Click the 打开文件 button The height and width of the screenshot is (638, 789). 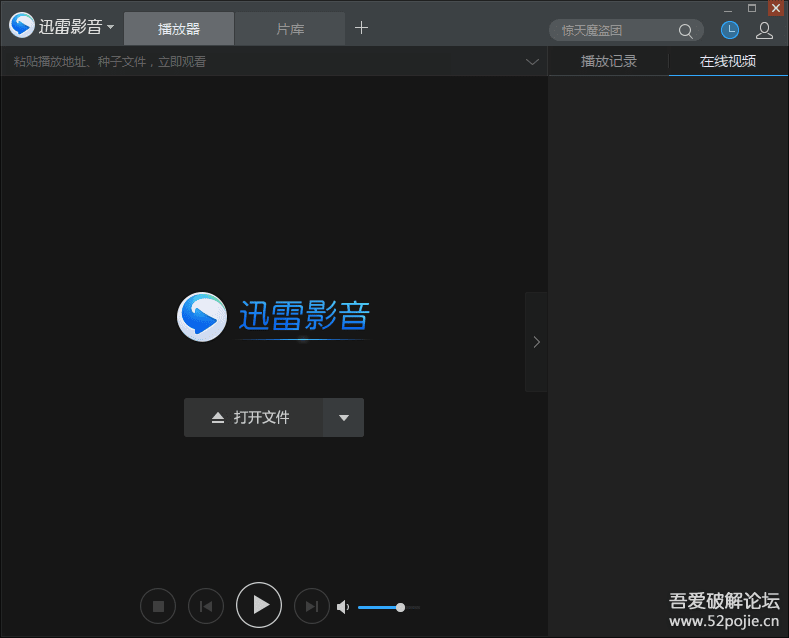point(253,418)
